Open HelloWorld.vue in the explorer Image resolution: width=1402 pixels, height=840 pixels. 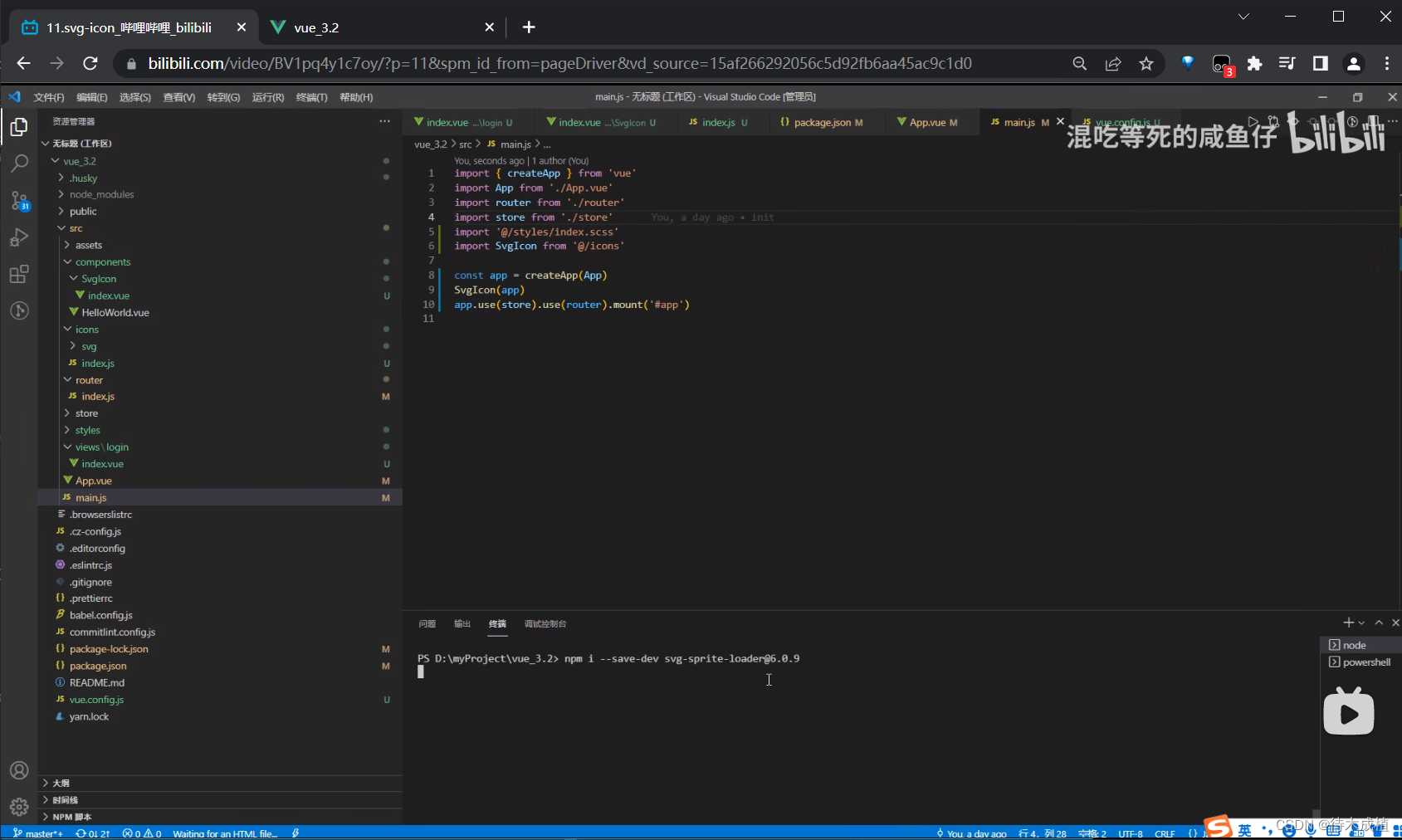pyautogui.click(x=115, y=313)
